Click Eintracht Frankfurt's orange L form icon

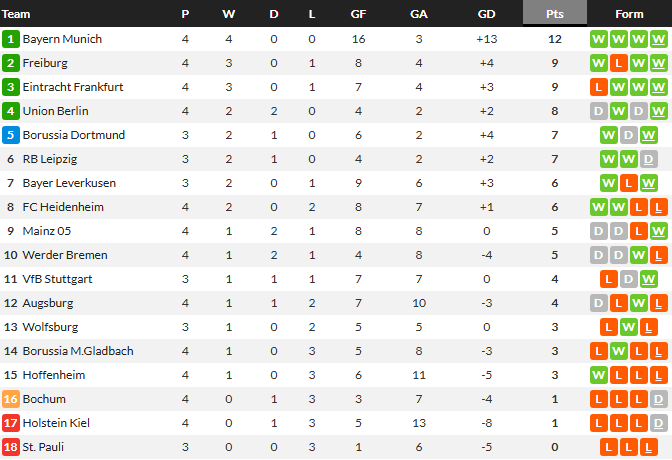[600, 87]
